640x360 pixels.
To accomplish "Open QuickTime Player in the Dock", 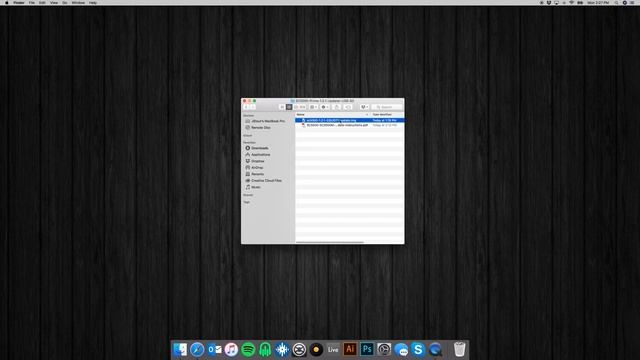I will tap(435, 350).
